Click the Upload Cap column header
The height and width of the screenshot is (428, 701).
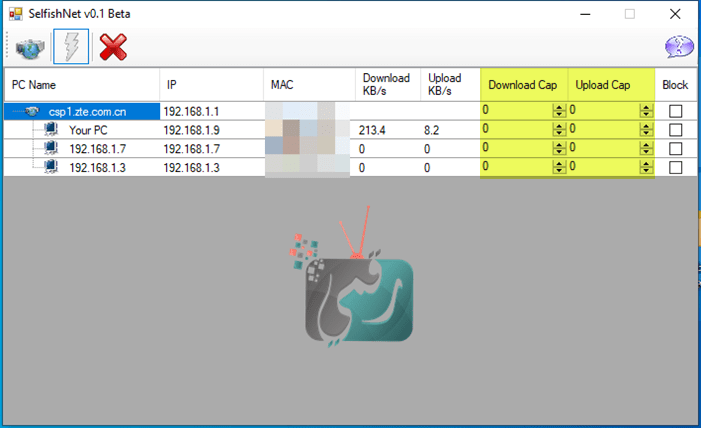(612, 85)
